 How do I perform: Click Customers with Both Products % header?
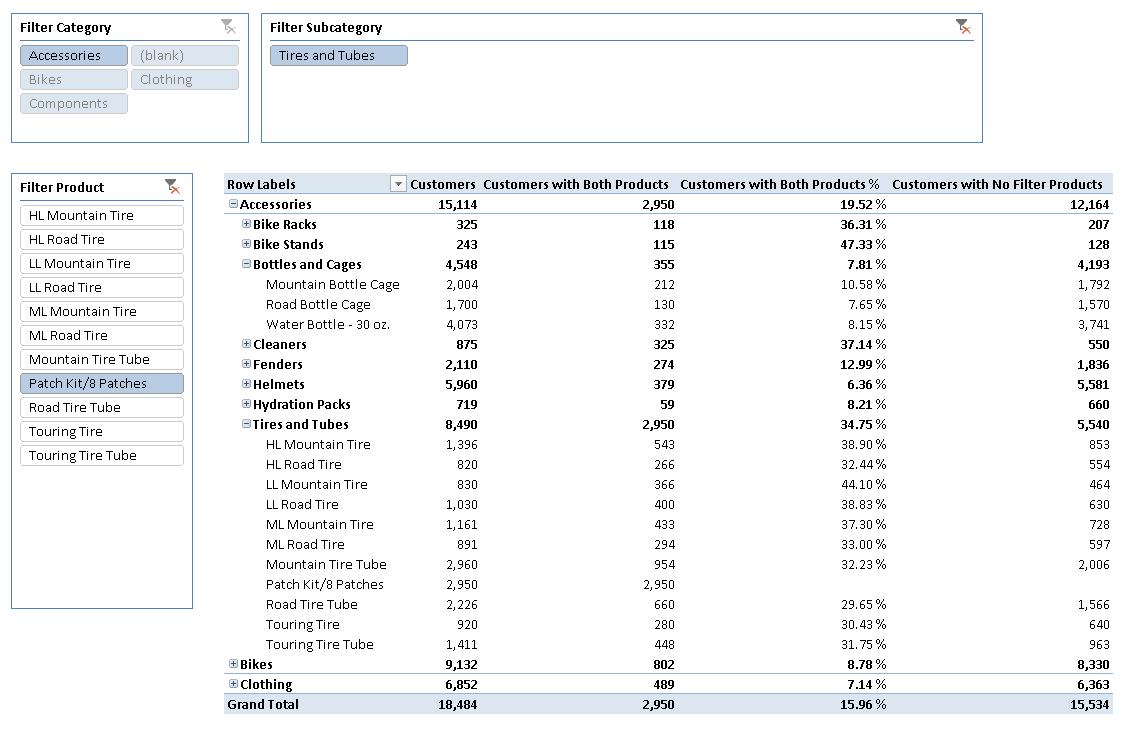tap(780, 184)
